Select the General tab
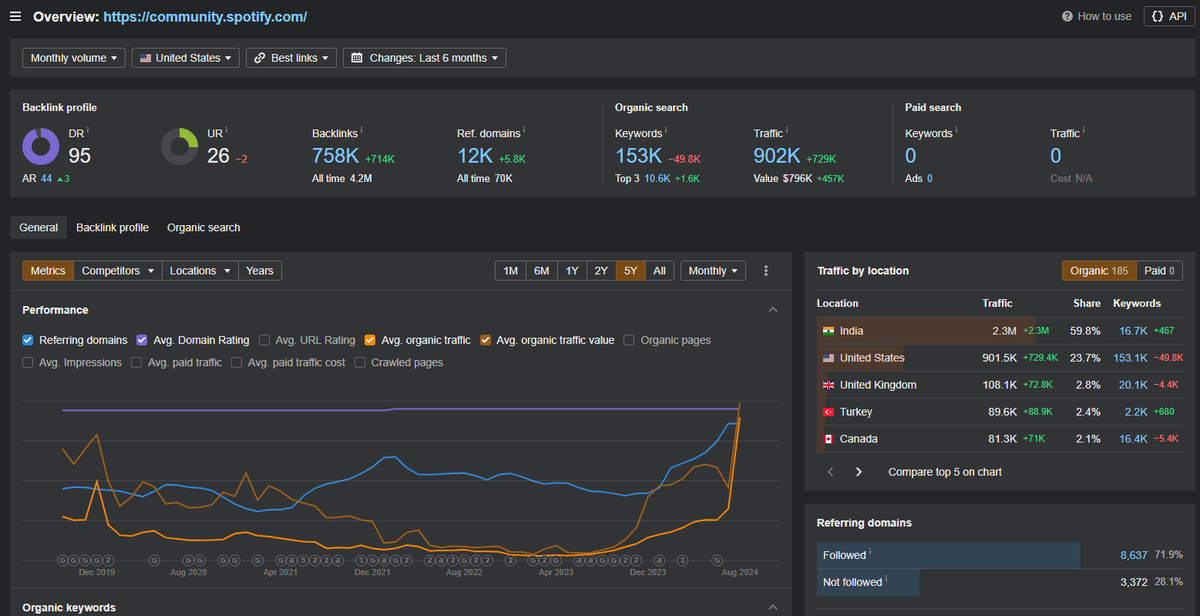Image resolution: width=1200 pixels, height=616 pixels. tap(39, 228)
